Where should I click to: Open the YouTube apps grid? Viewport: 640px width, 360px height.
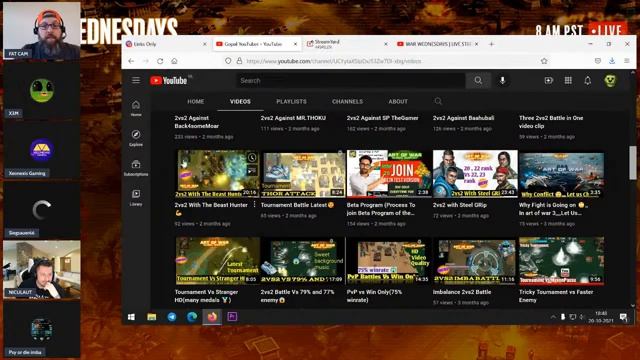click(x=568, y=80)
